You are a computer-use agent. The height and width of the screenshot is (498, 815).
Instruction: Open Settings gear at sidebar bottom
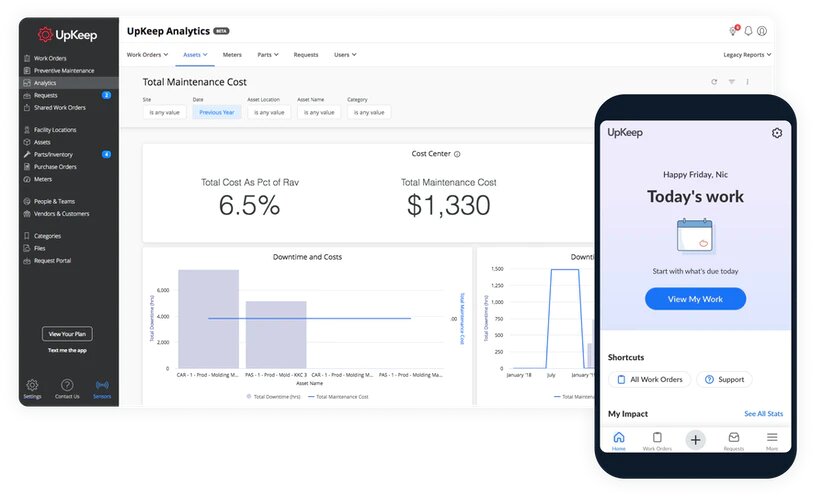[32, 385]
